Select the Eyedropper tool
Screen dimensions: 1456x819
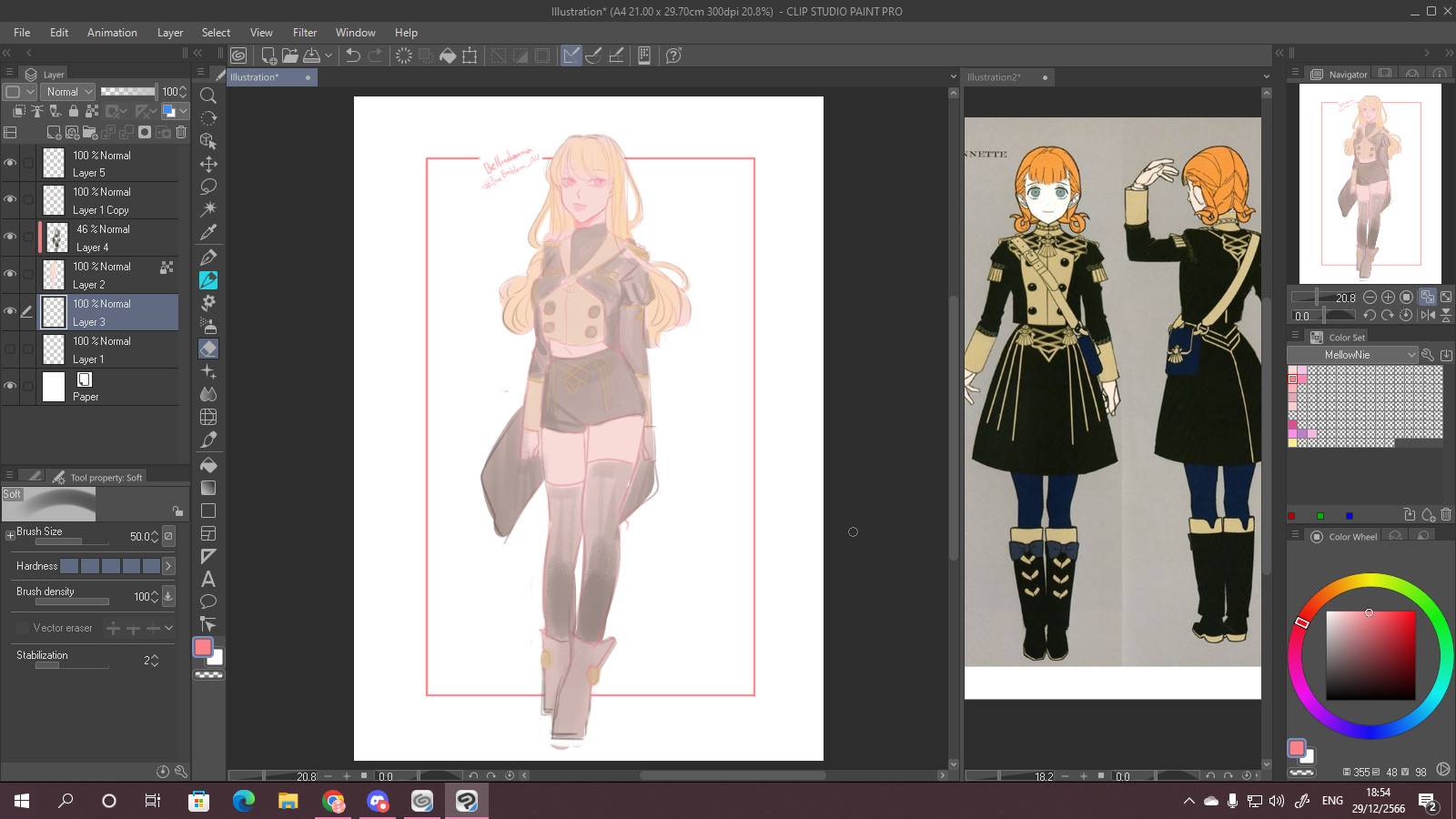point(208,232)
